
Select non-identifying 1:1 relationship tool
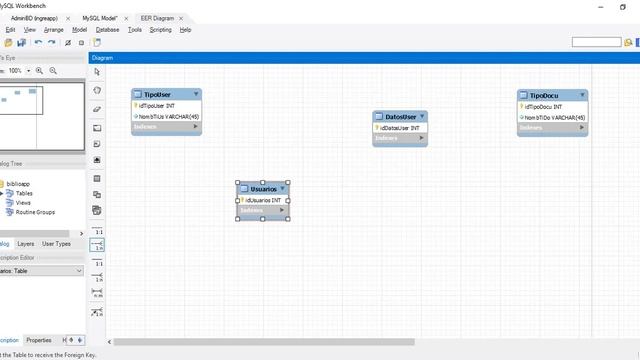(97, 230)
